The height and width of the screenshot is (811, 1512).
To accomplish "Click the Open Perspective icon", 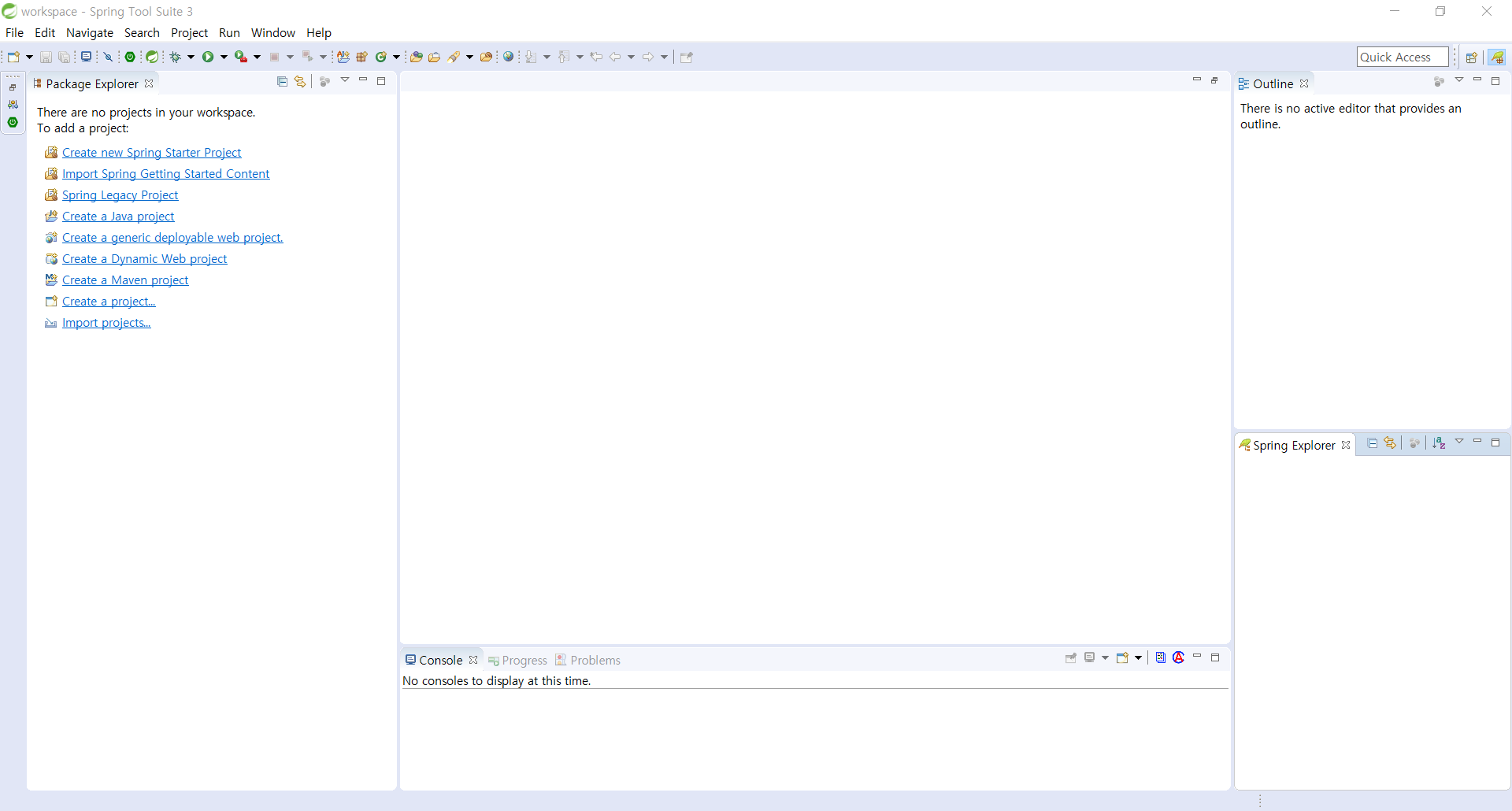I will coord(1471,57).
